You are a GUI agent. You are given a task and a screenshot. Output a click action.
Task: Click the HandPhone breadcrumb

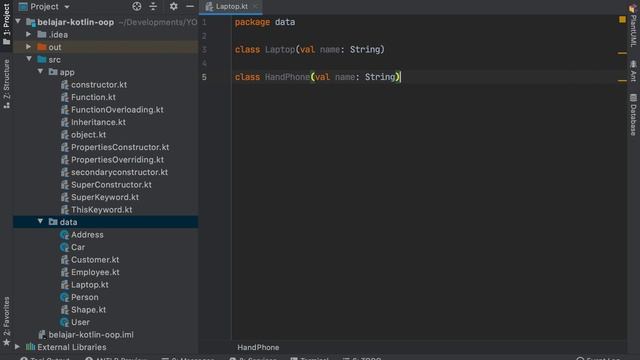258,347
